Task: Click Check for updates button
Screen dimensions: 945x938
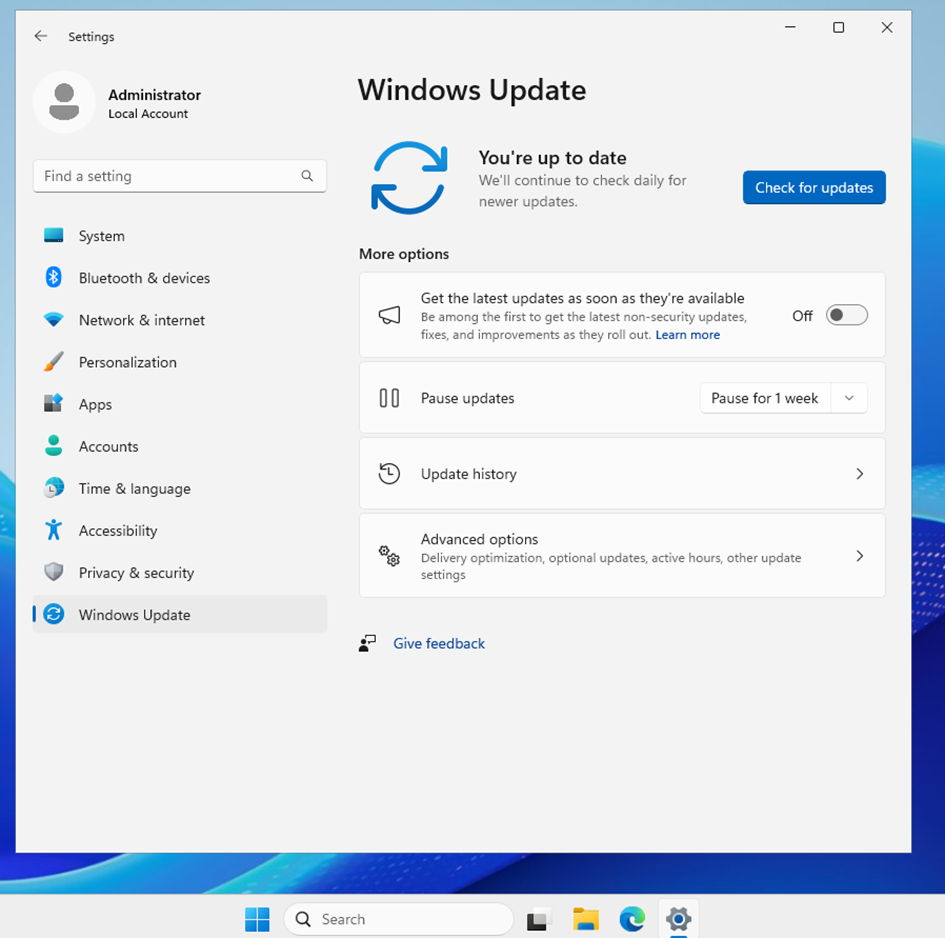Action: click(x=814, y=187)
